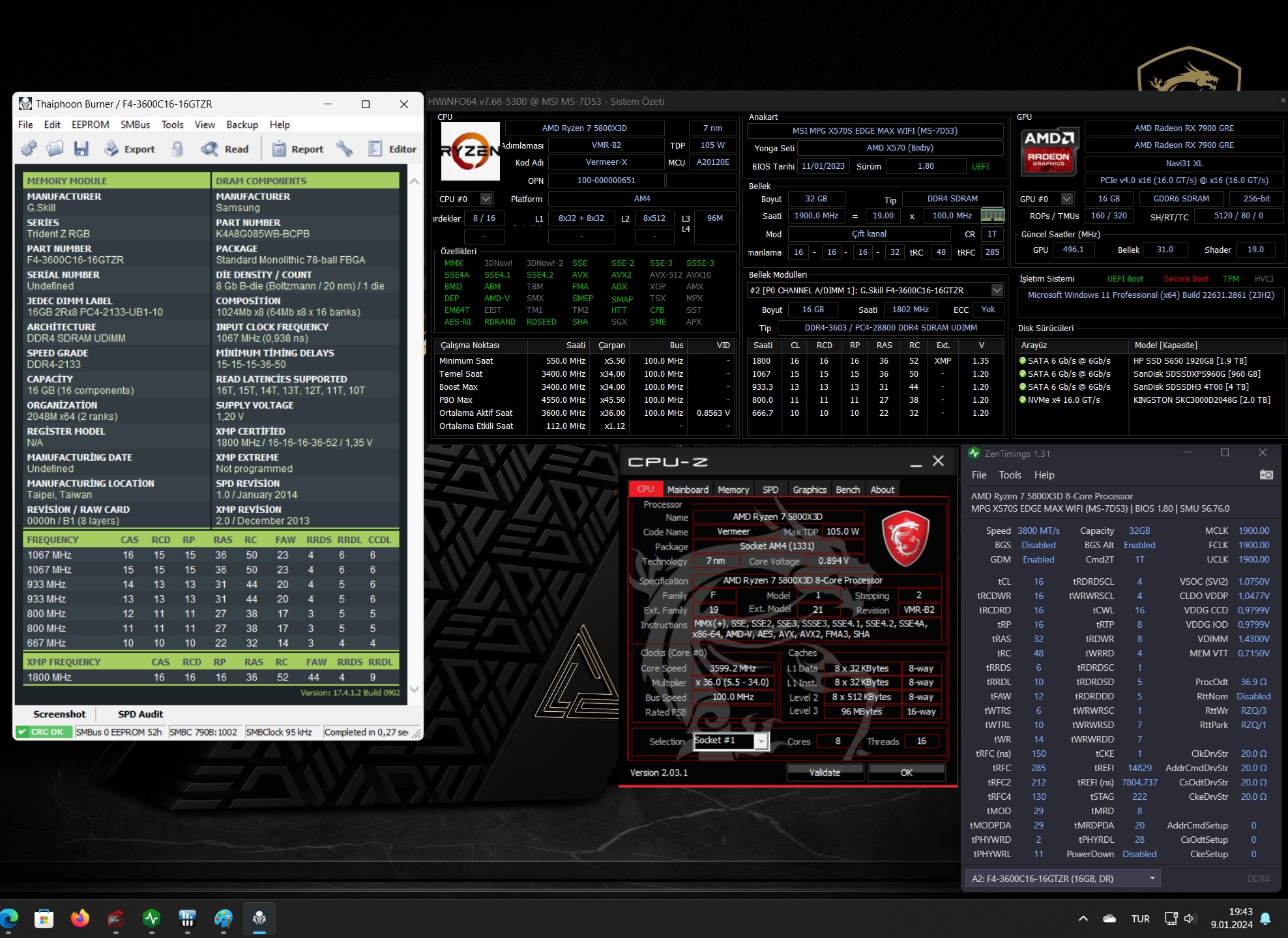Open the memory module selector dropdown in HWiNFO
This screenshot has width=1288, height=938.
pos(997,290)
